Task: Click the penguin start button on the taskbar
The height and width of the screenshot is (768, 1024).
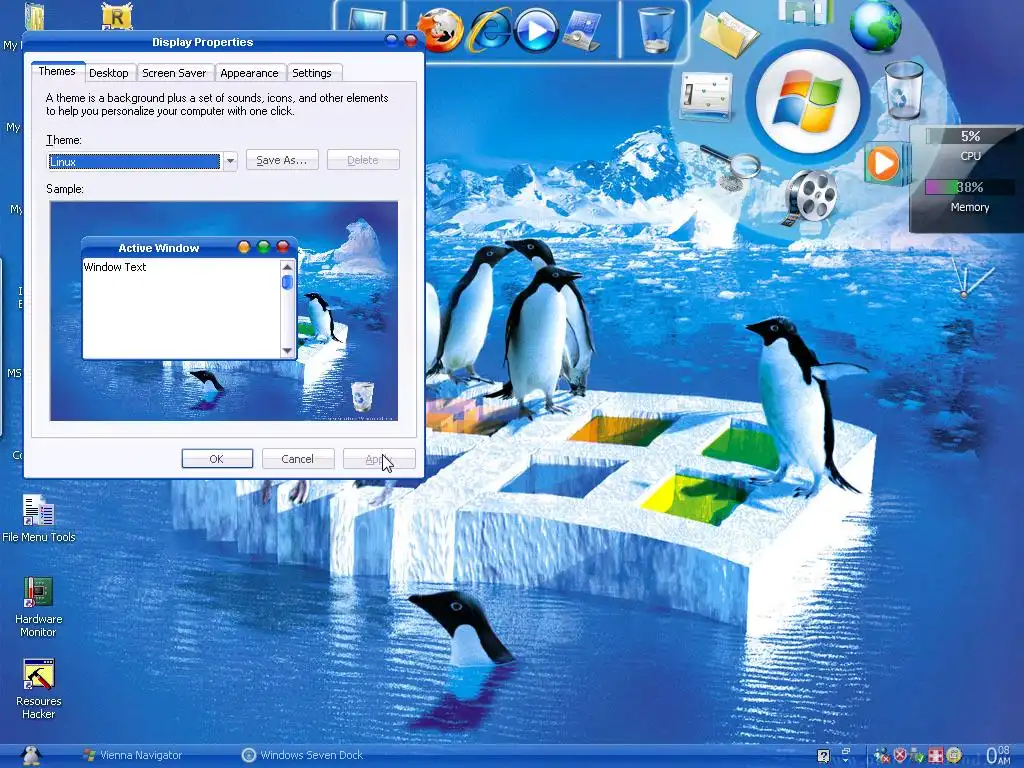Action: pos(31,756)
